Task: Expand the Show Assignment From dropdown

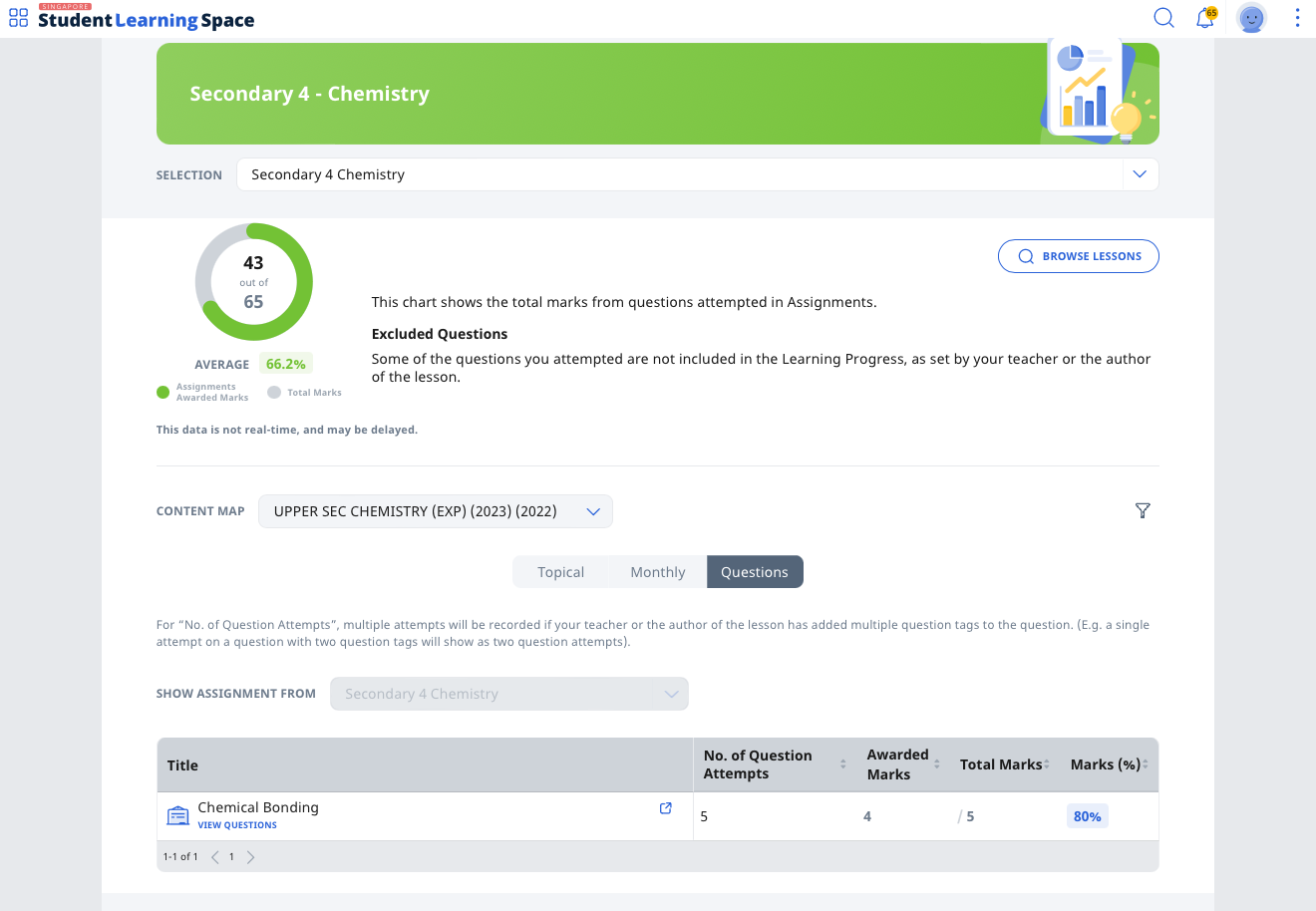Action: coord(509,694)
